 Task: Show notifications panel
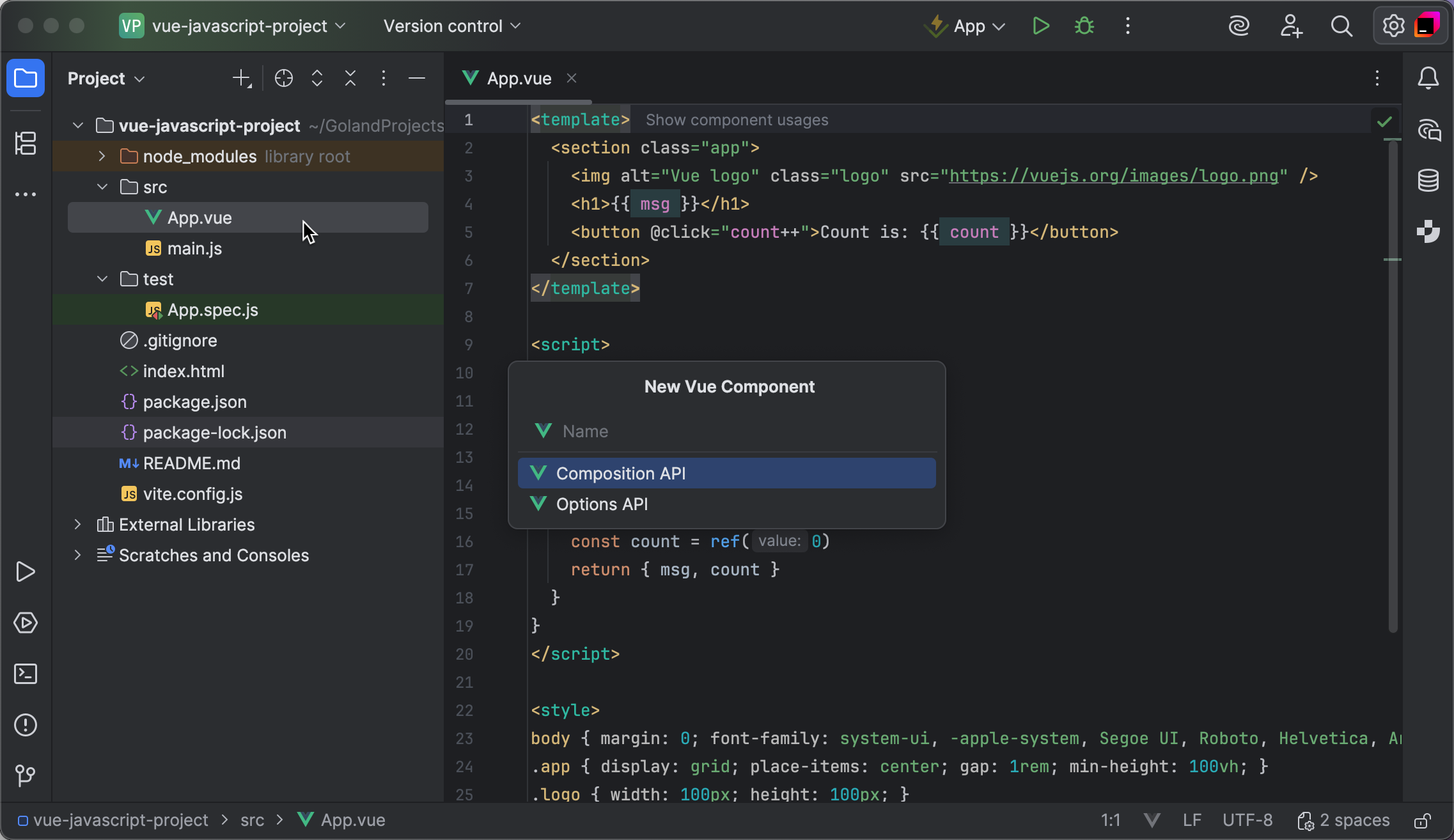1428,77
